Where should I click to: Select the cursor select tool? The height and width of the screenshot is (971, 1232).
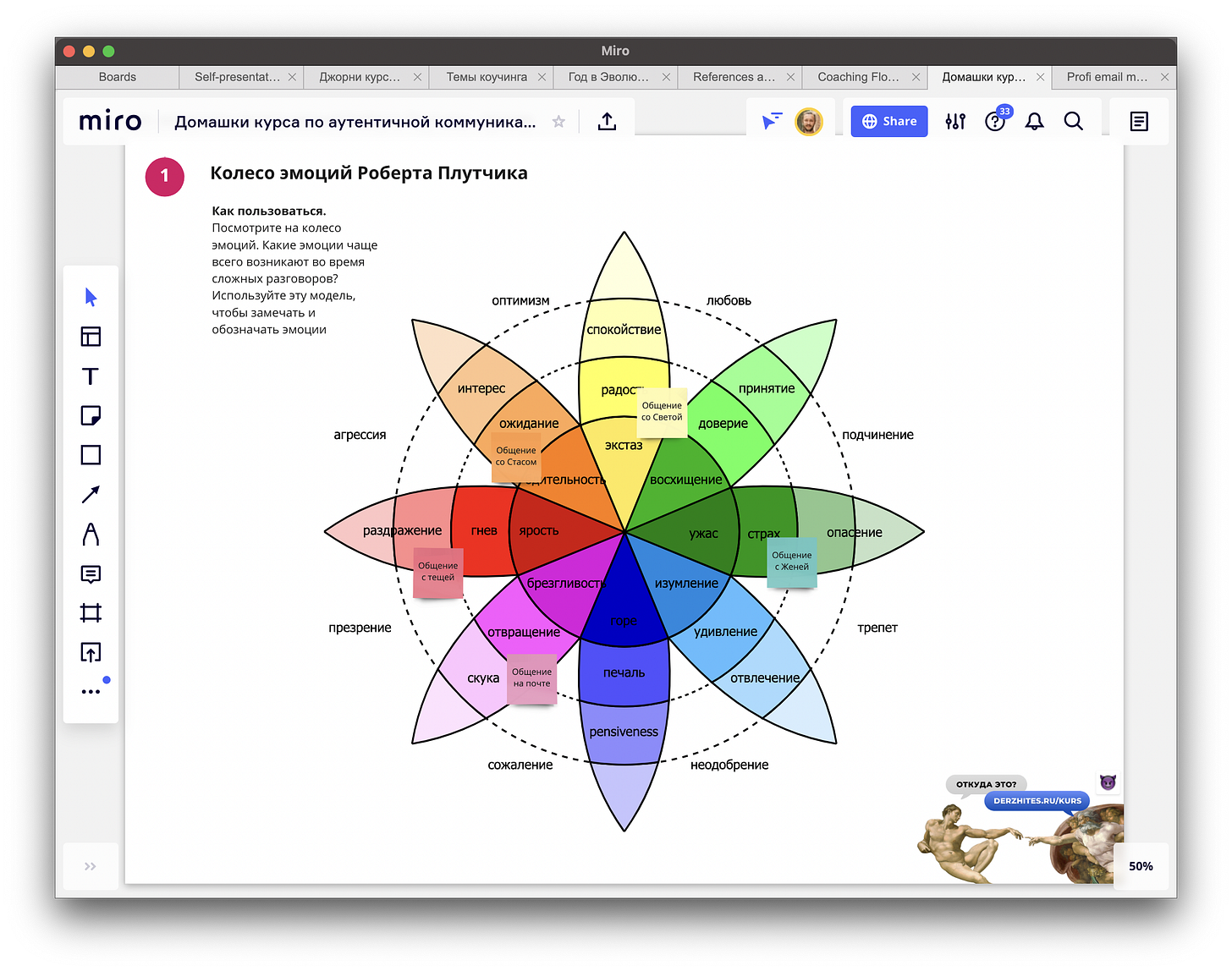(x=91, y=297)
